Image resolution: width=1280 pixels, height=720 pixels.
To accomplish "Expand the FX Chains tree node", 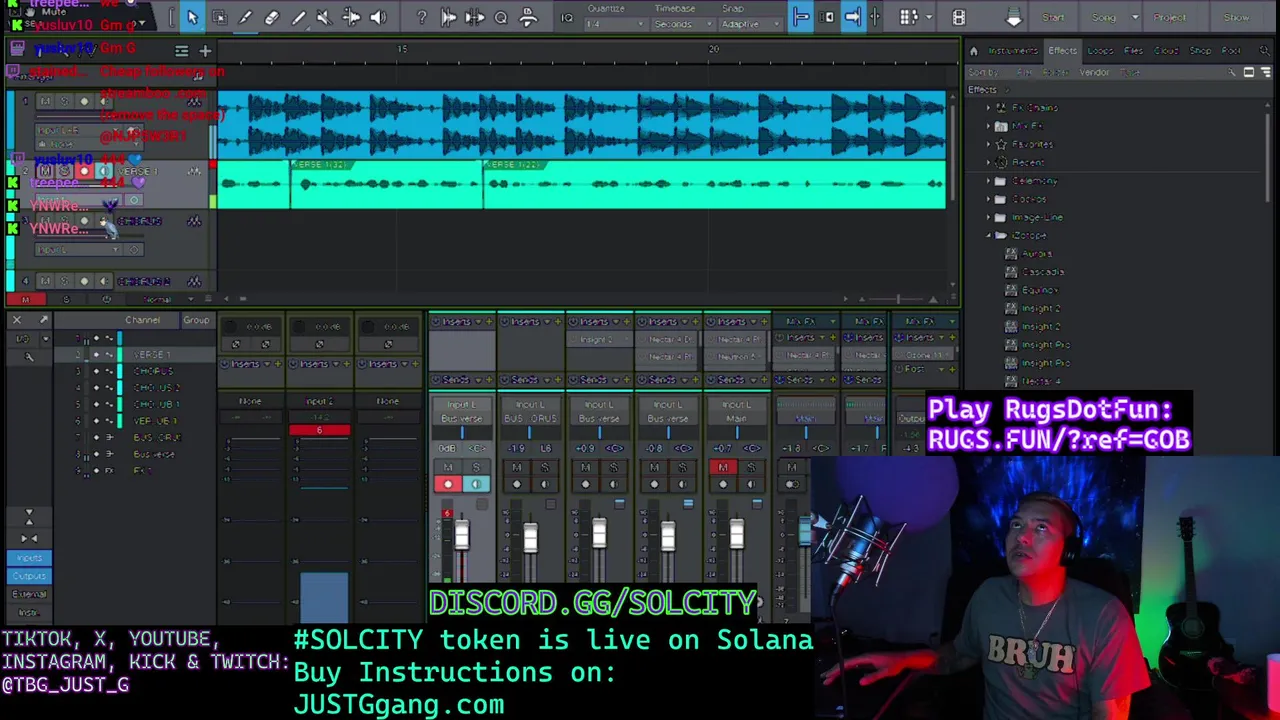I will [989, 108].
